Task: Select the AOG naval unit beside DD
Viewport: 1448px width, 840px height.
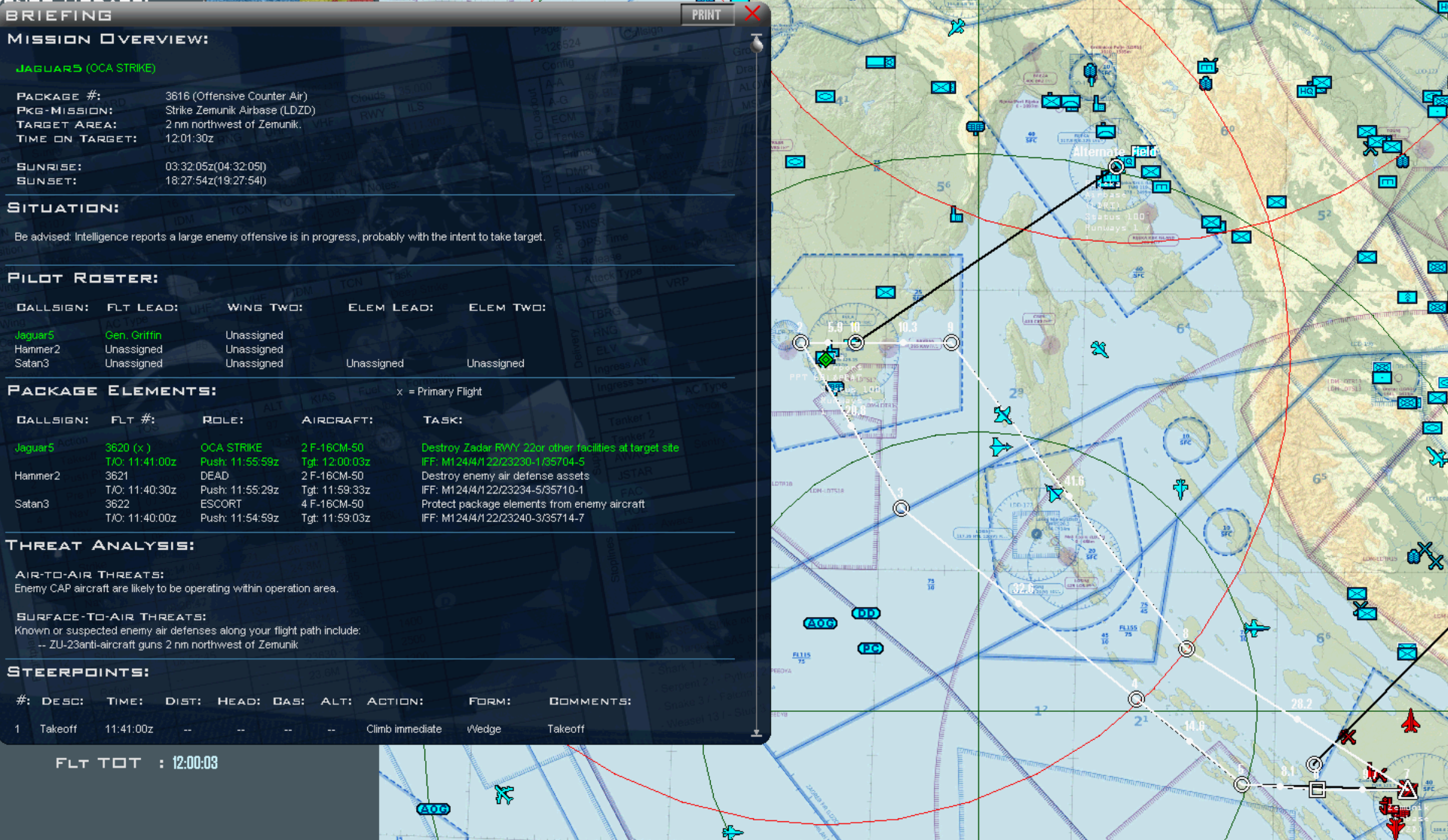Action: click(820, 623)
